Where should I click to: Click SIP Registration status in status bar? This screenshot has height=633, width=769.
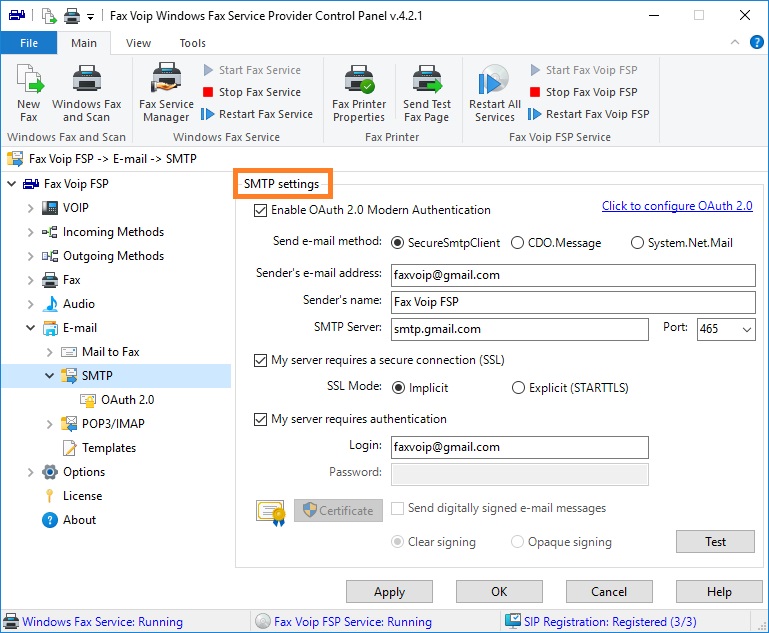601,622
